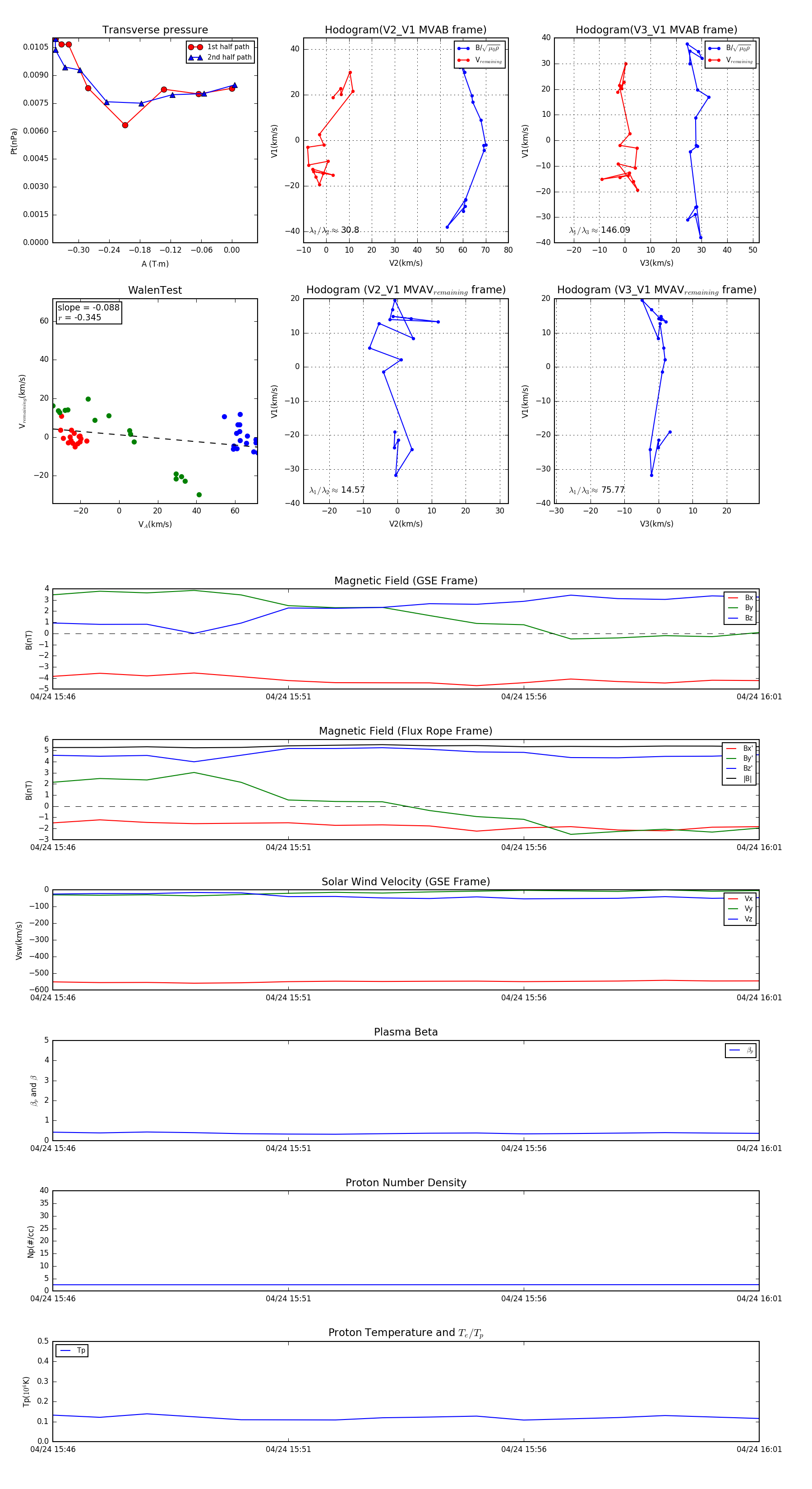Click the 75.77 eigenvalue ratio annotation
This screenshot has height=1489, width=812.
pyautogui.click(x=613, y=490)
